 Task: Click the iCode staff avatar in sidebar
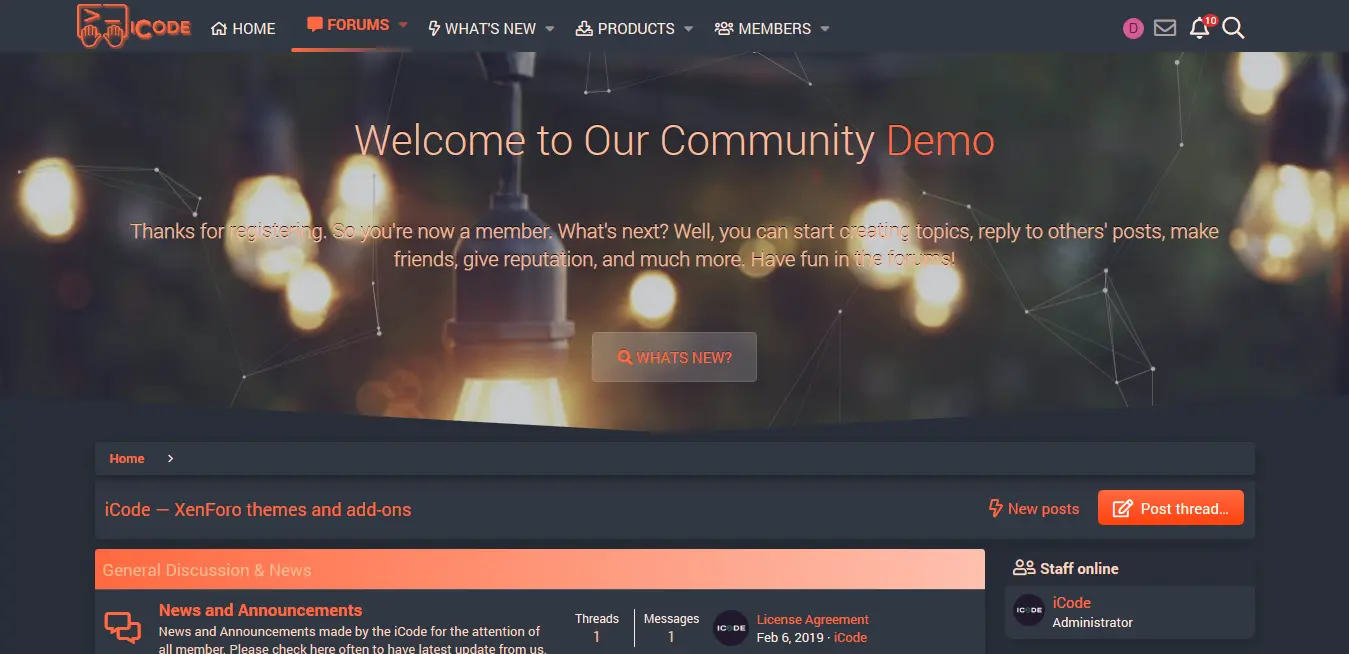pyautogui.click(x=1029, y=610)
